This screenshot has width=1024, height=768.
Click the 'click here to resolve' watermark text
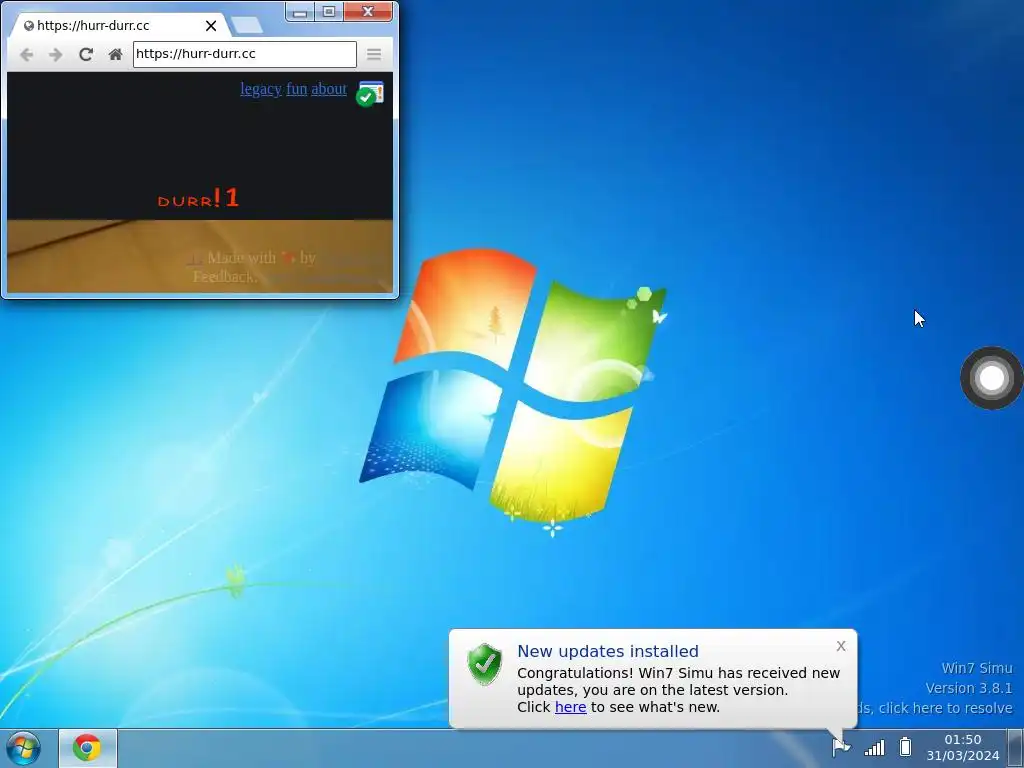pyautogui.click(x=945, y=708)
